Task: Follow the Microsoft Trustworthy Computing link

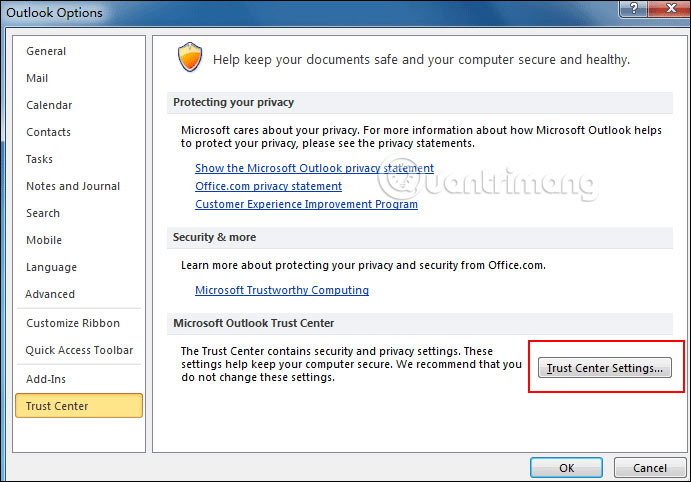Action: click(282, 290)
